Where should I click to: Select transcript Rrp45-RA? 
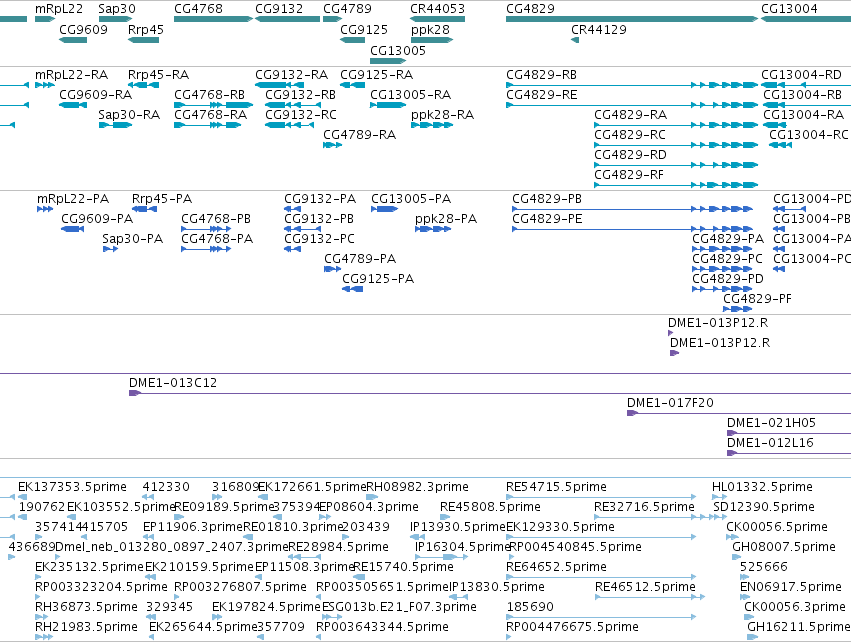click(158, 75)
